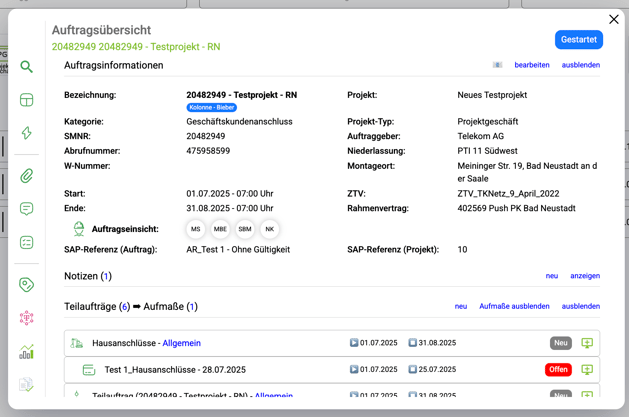This screenshot has height=417, width=629.
Task: Toggle the NK user badge in Auftragseinsicht
Action: 269,229
